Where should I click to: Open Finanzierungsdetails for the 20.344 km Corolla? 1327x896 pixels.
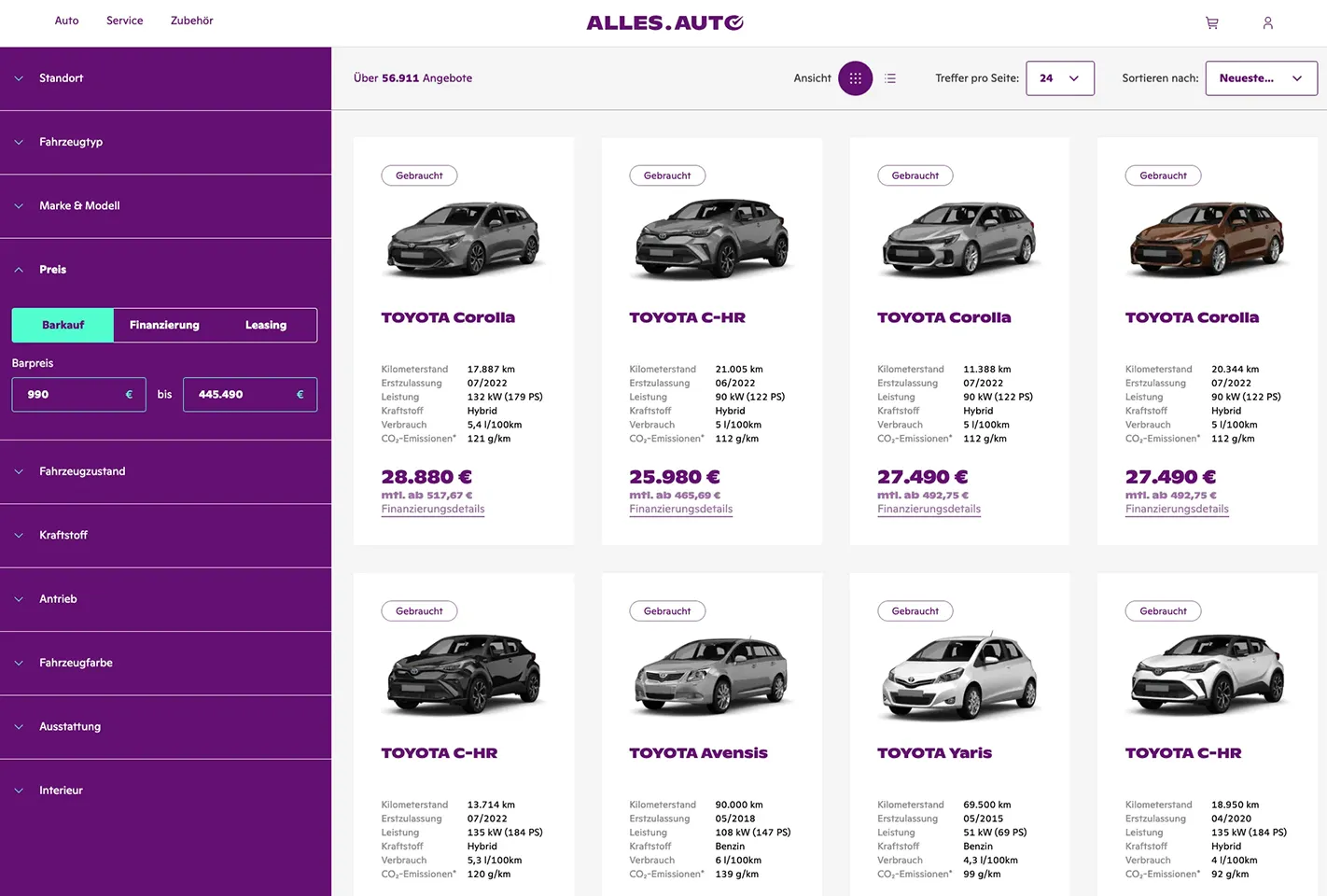coord(1177,510)
